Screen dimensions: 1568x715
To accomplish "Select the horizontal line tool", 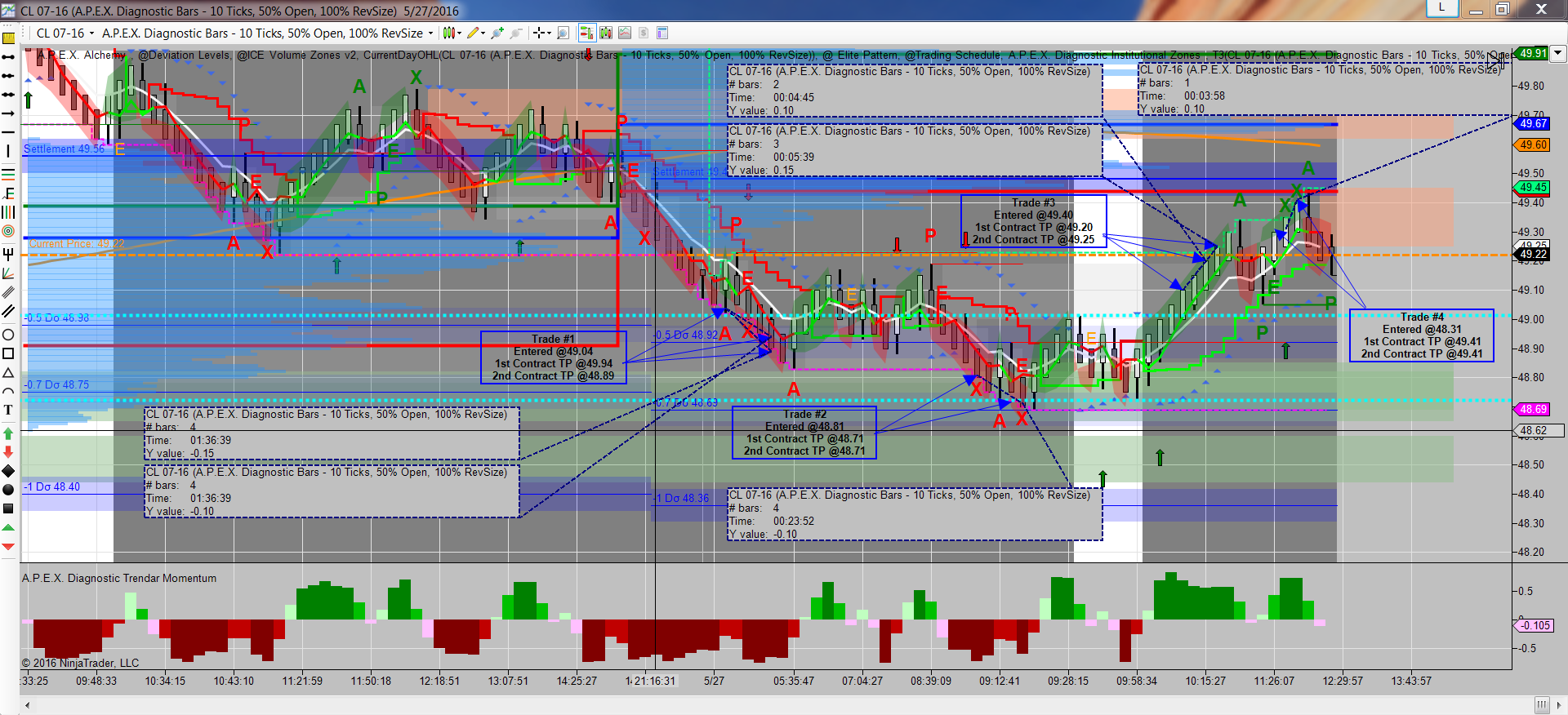I will (x=8, y=132).
